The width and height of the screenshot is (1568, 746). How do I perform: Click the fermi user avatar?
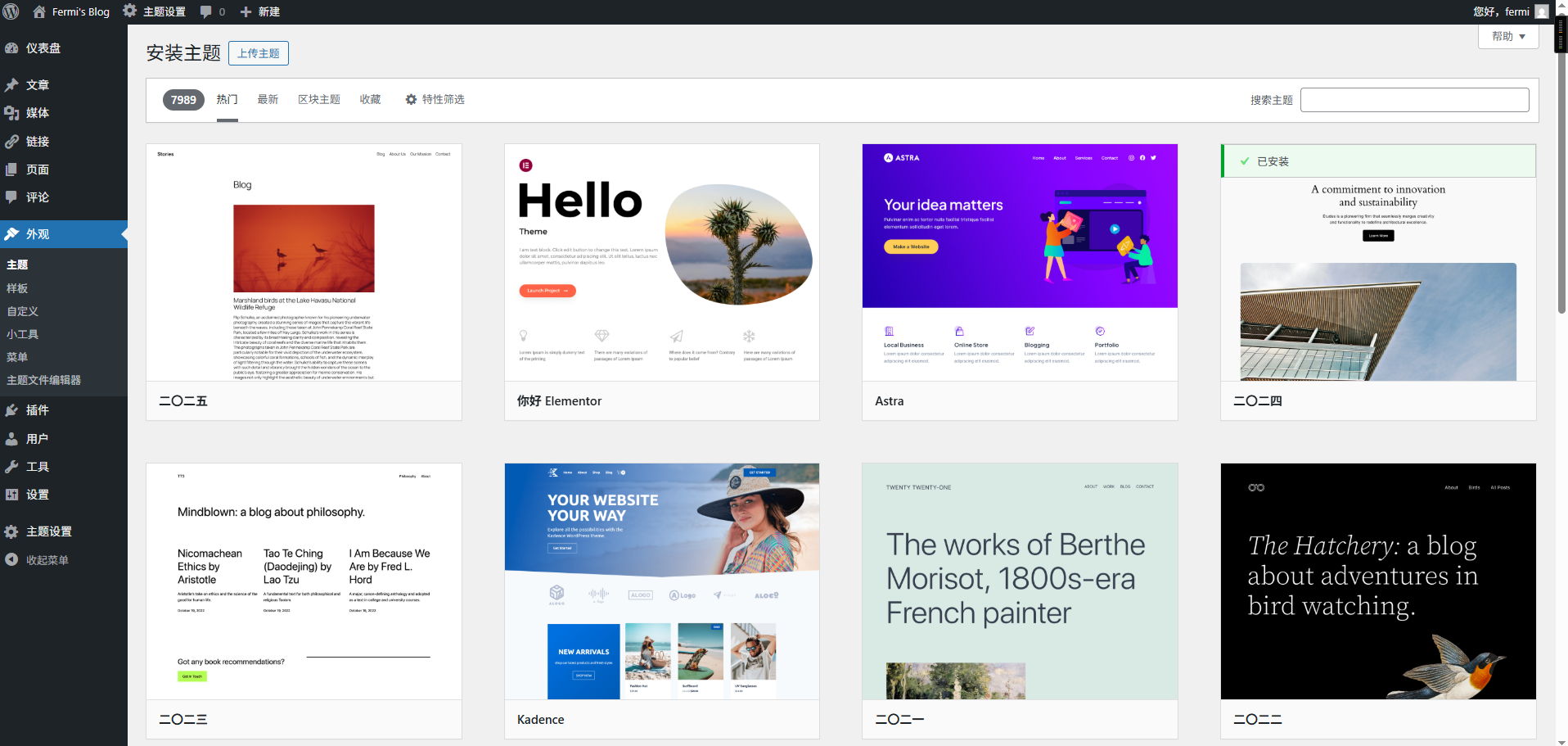[x=1541, y=11]
